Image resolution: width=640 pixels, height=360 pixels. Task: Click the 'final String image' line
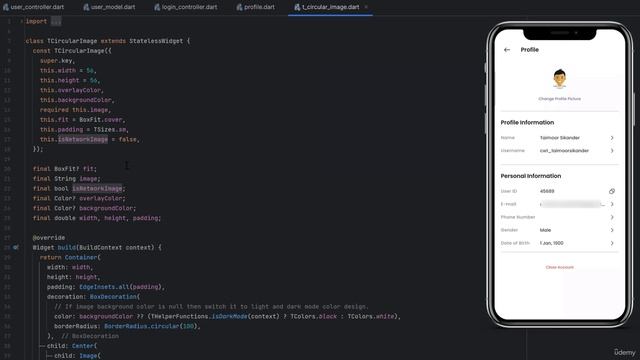pyautogui.click(x=67, y=178)
